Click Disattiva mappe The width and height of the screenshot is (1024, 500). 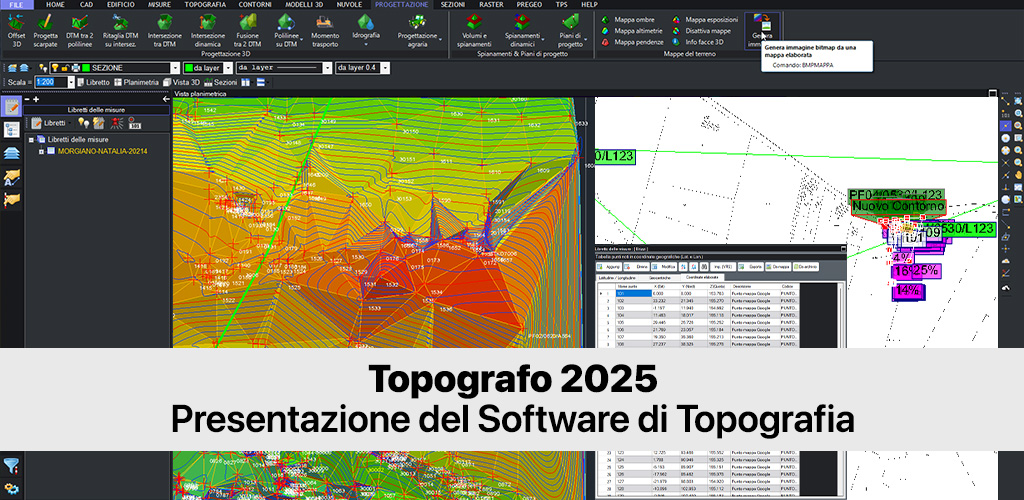[x=701, y=31]
